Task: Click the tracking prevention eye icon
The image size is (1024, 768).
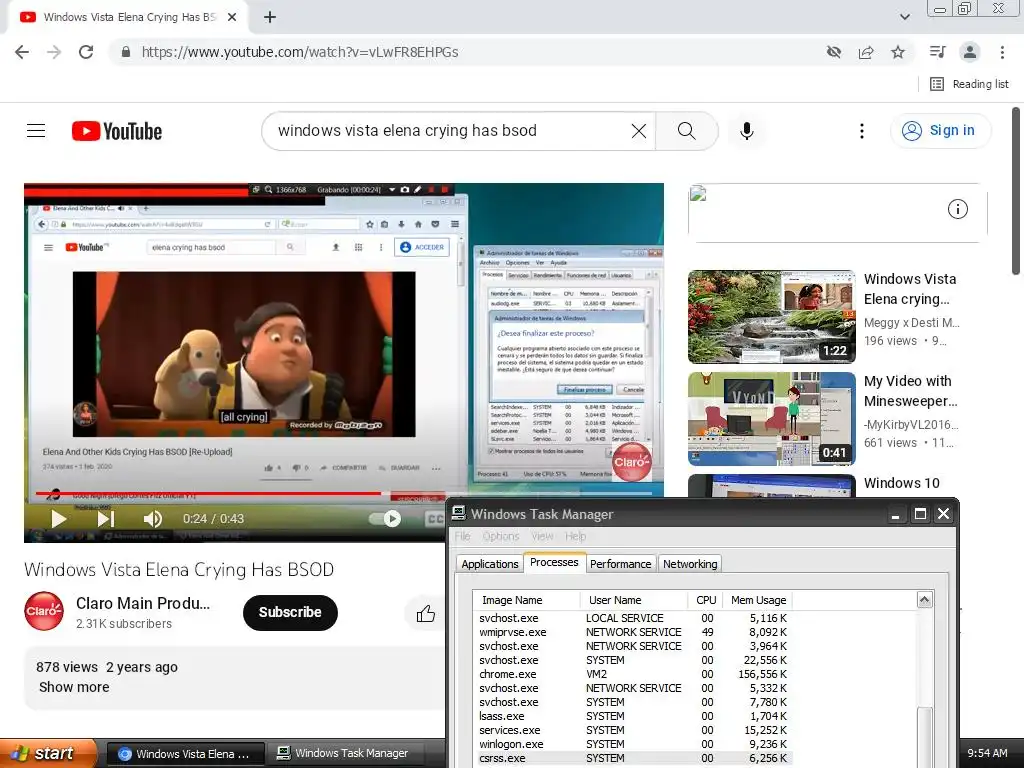Action: [x=833, y=52]
